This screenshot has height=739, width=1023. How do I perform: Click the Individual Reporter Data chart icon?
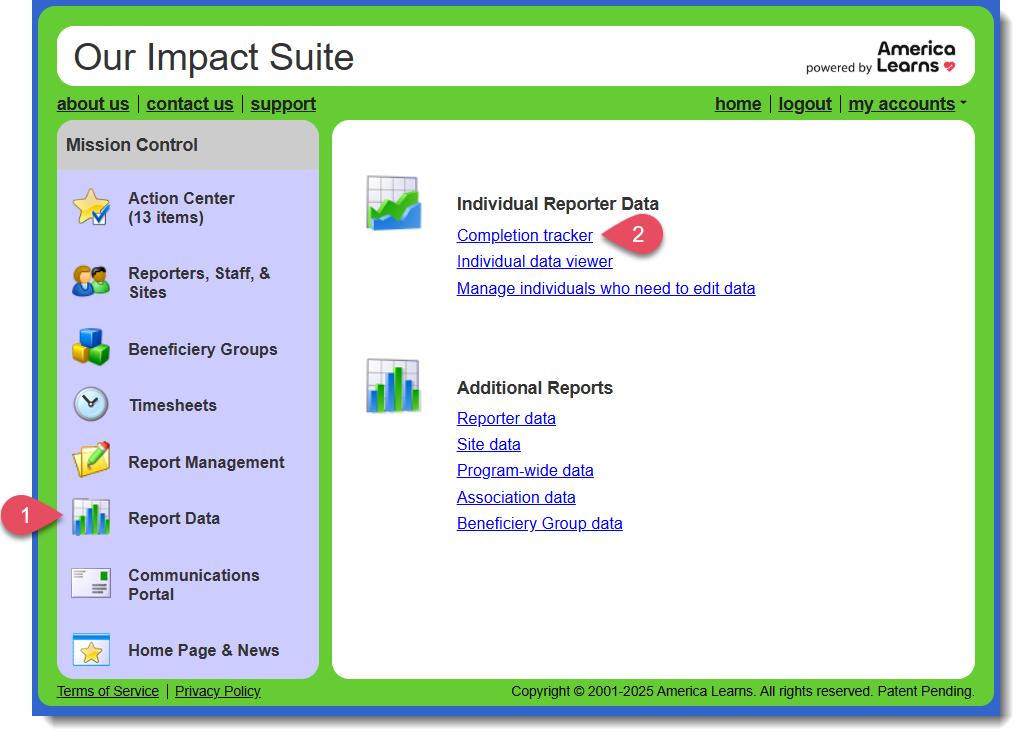click(x=393, y=203)
